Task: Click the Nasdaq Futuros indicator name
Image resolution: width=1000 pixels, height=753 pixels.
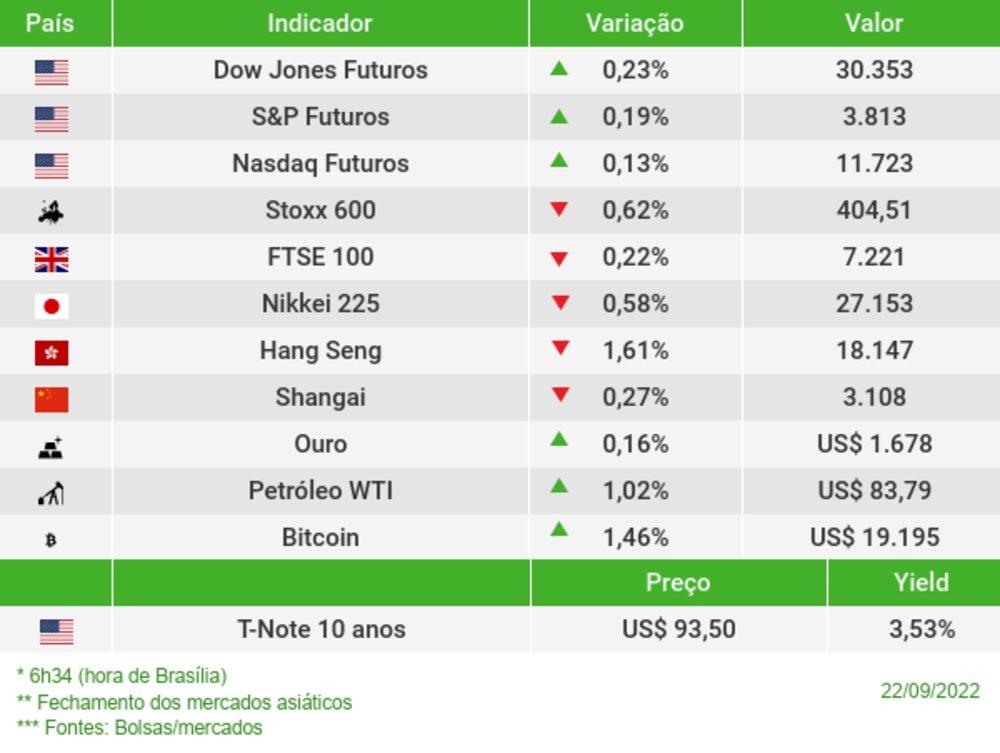Action: (320, 163)
